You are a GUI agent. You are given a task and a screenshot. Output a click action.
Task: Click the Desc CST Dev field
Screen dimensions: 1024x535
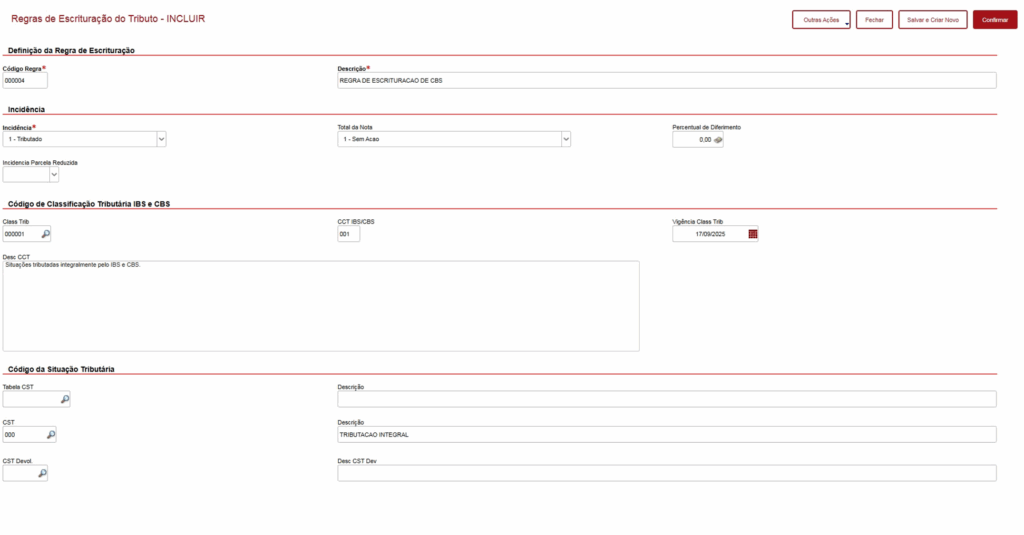(667, 473)
